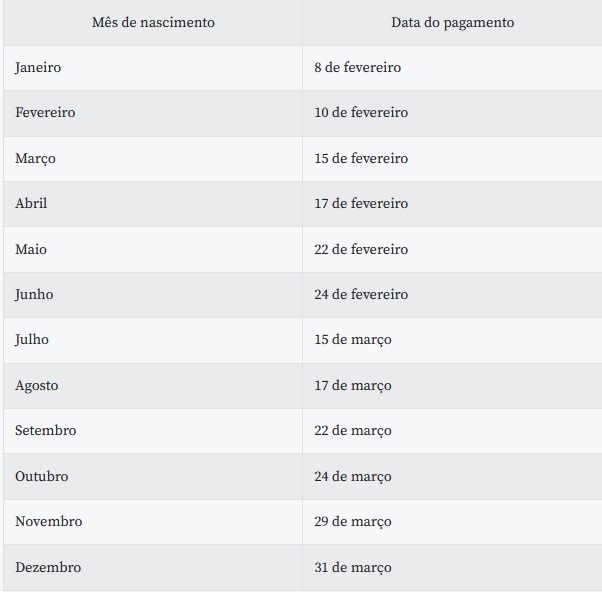Viewport: 602px width, 592px height.
Task: Click the "24 de fevereiro" date cell
Action: [x=361, y=294]
